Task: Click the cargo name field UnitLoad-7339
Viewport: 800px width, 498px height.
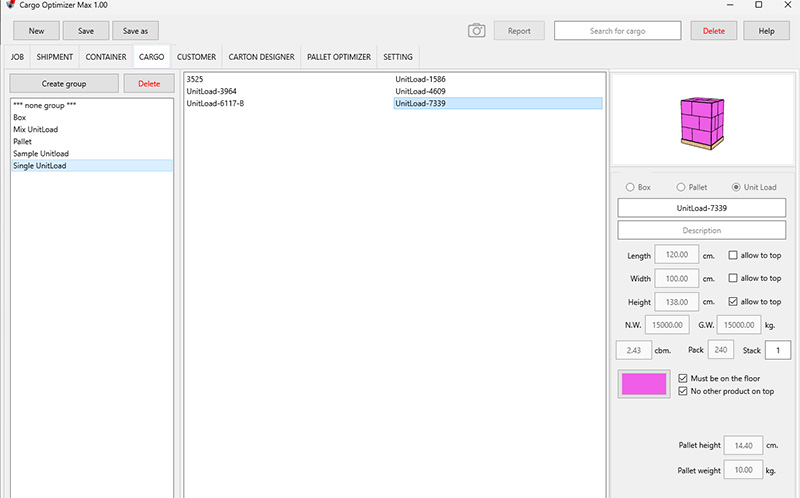Action: click(x=702, y=208)
